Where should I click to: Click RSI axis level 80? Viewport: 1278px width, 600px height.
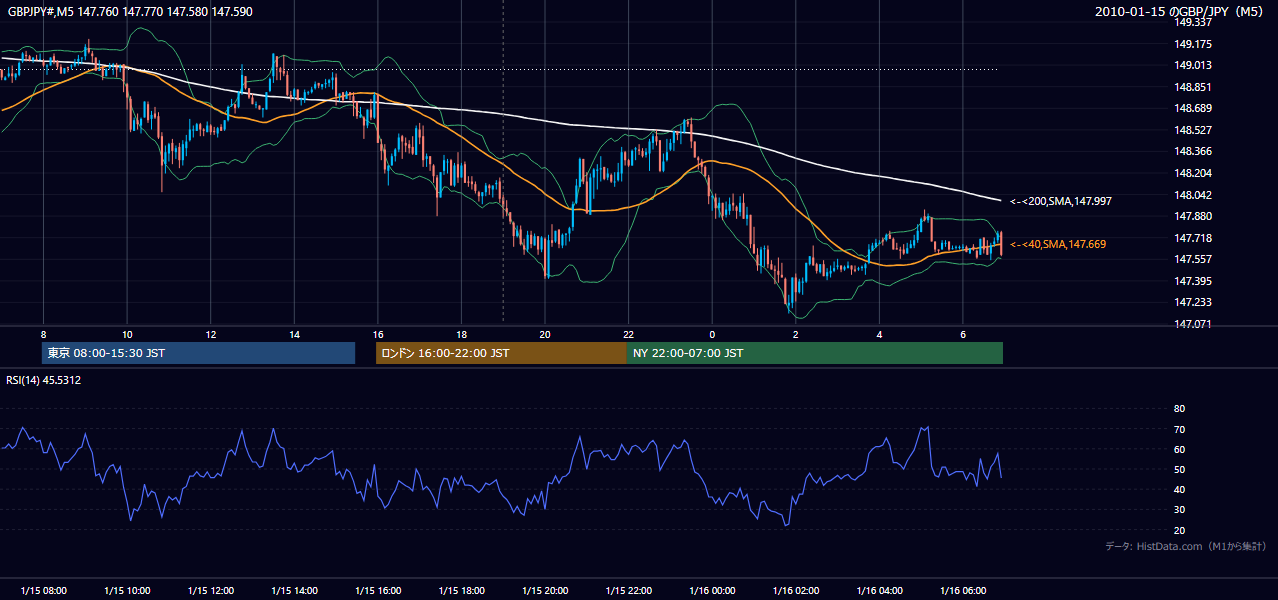click(x=1179, y=409)
